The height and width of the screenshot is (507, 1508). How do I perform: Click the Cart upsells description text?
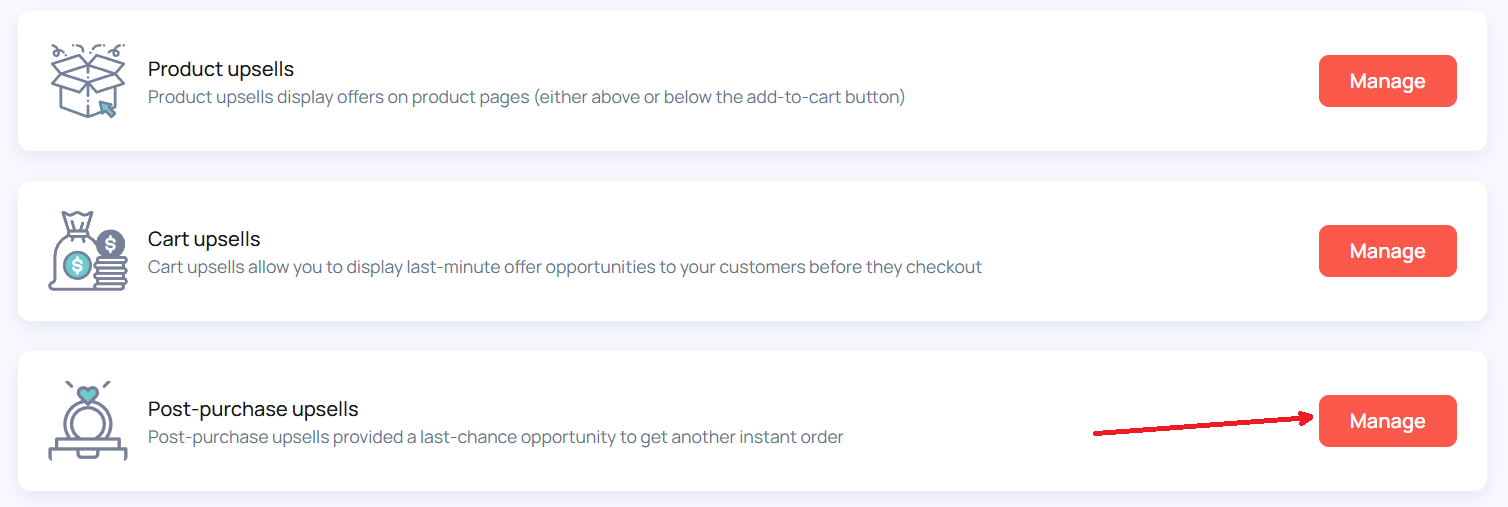point(565,268)
